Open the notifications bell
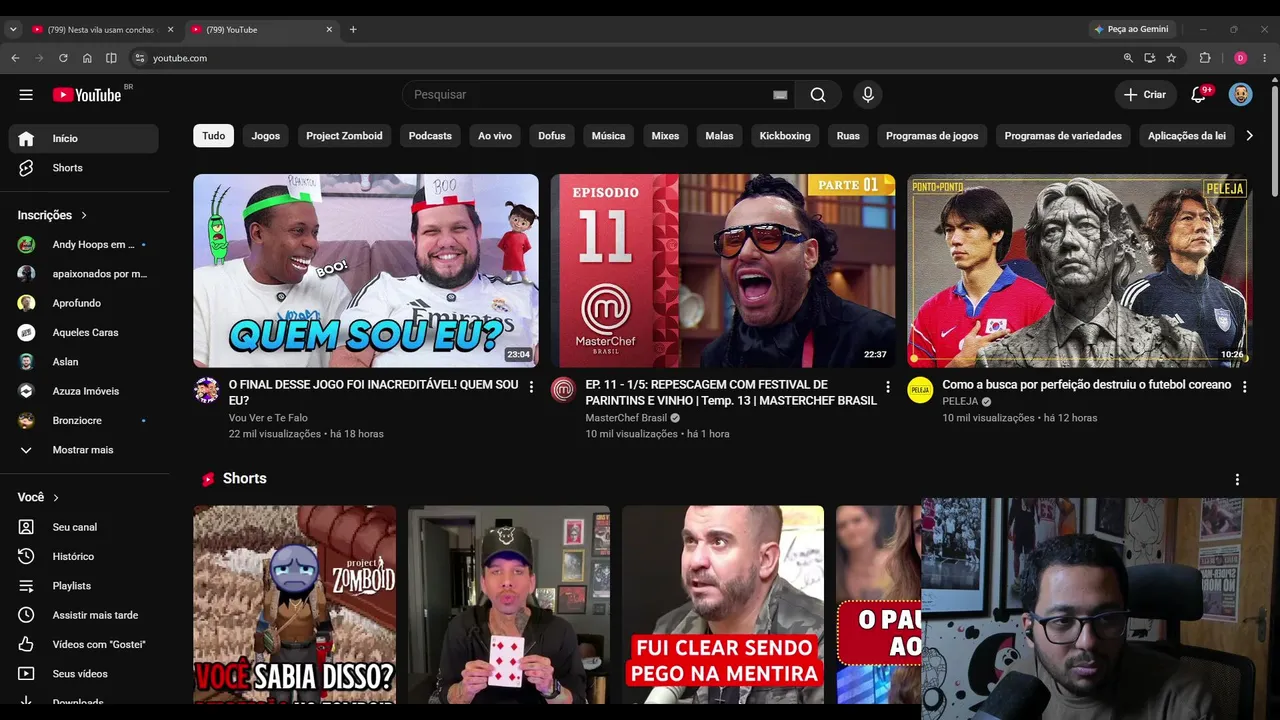This screenshot has height=720, width=1280. tap(1199, 95)
